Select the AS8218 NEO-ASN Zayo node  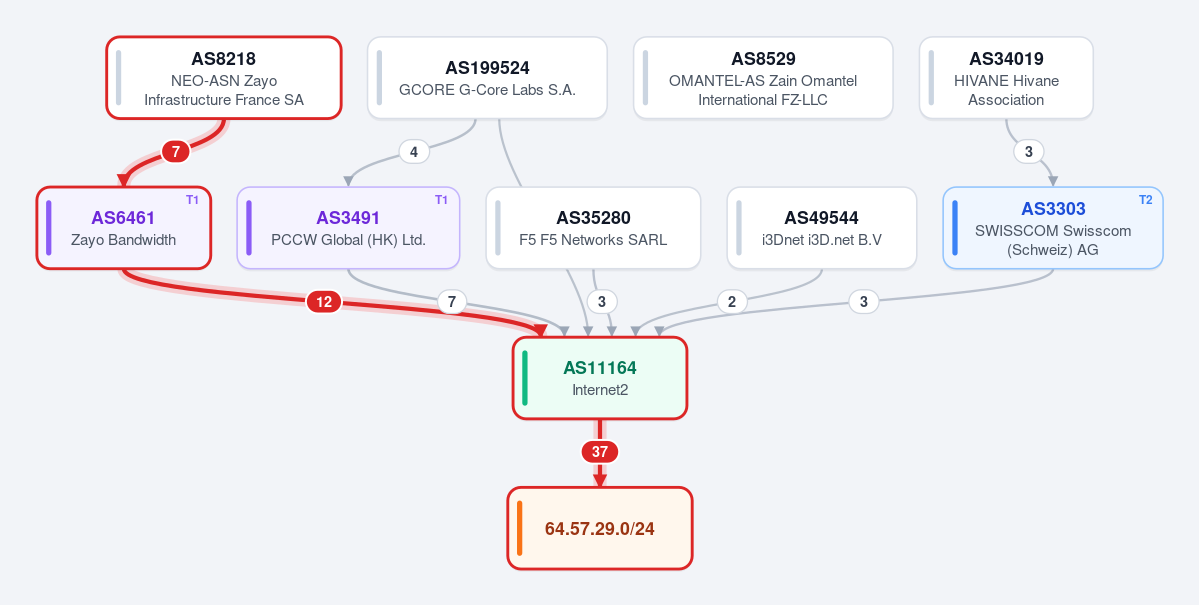(x=223, y=78)
